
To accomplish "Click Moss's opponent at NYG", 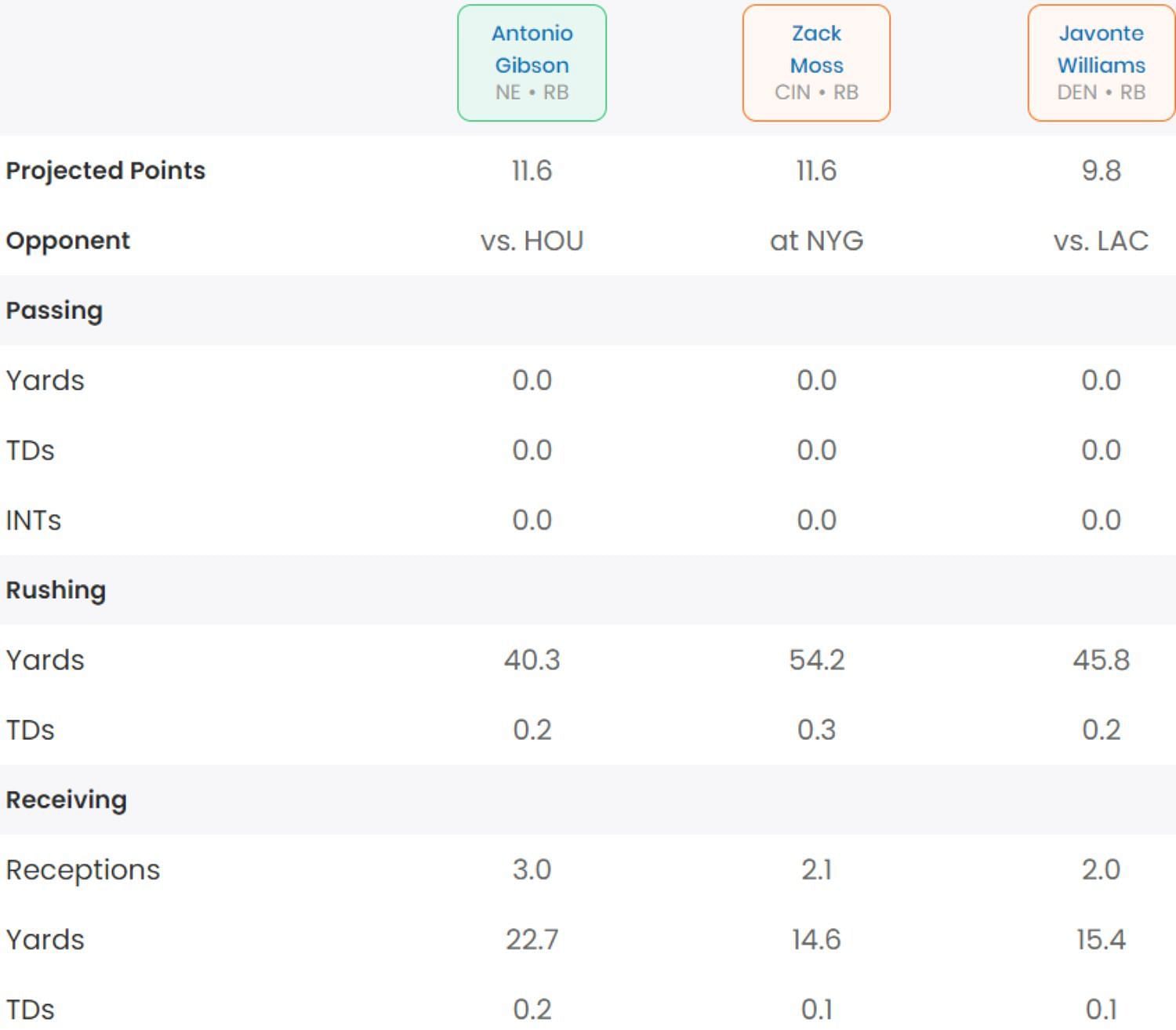I will (x=816, y=241).
